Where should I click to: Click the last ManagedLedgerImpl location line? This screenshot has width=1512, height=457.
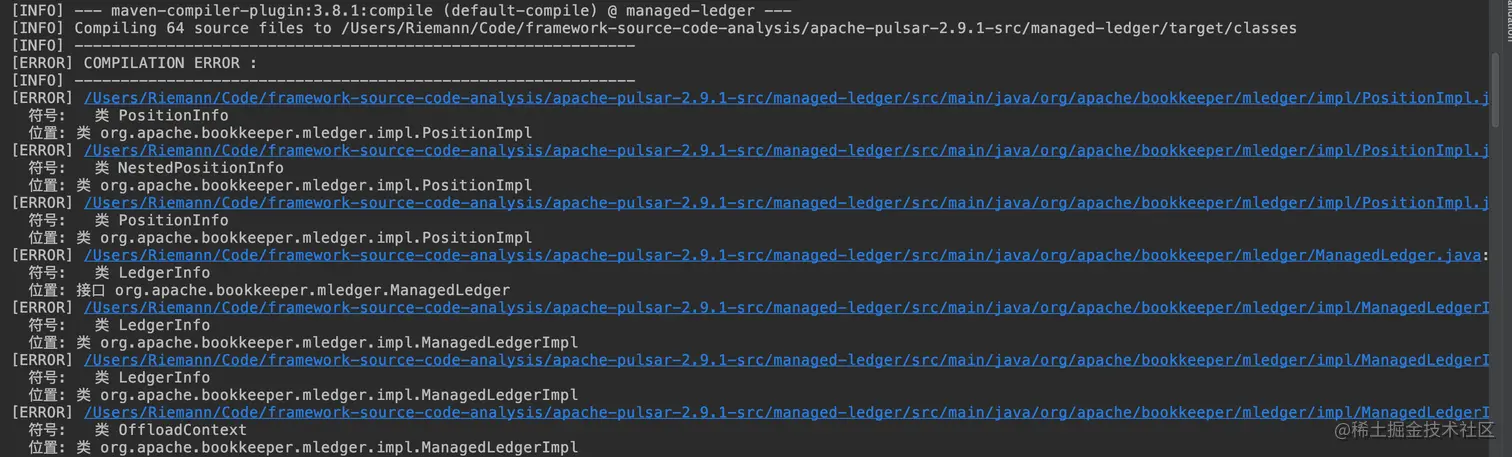[x=303, y=447]
